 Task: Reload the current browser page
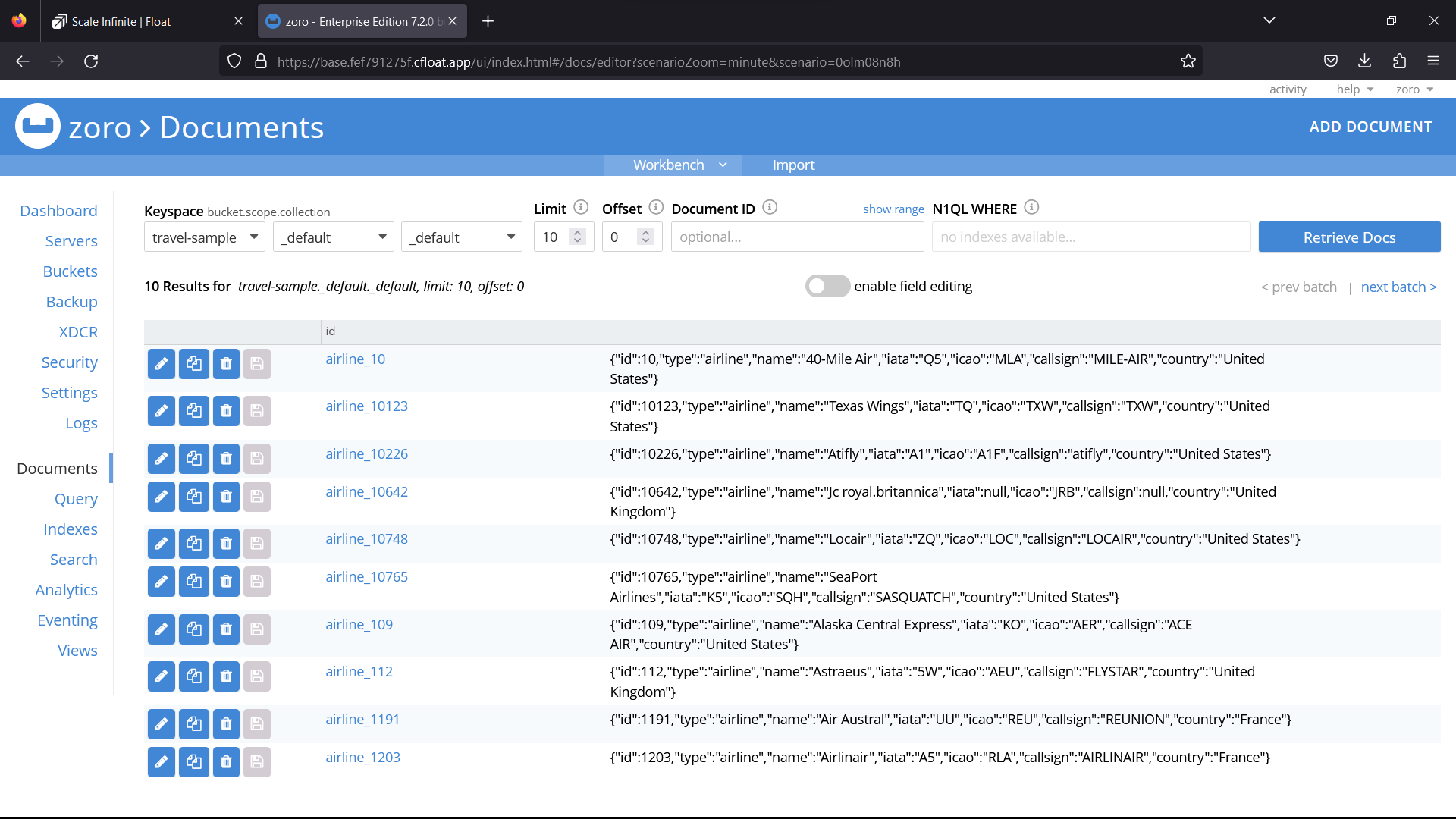coord(91,61)
